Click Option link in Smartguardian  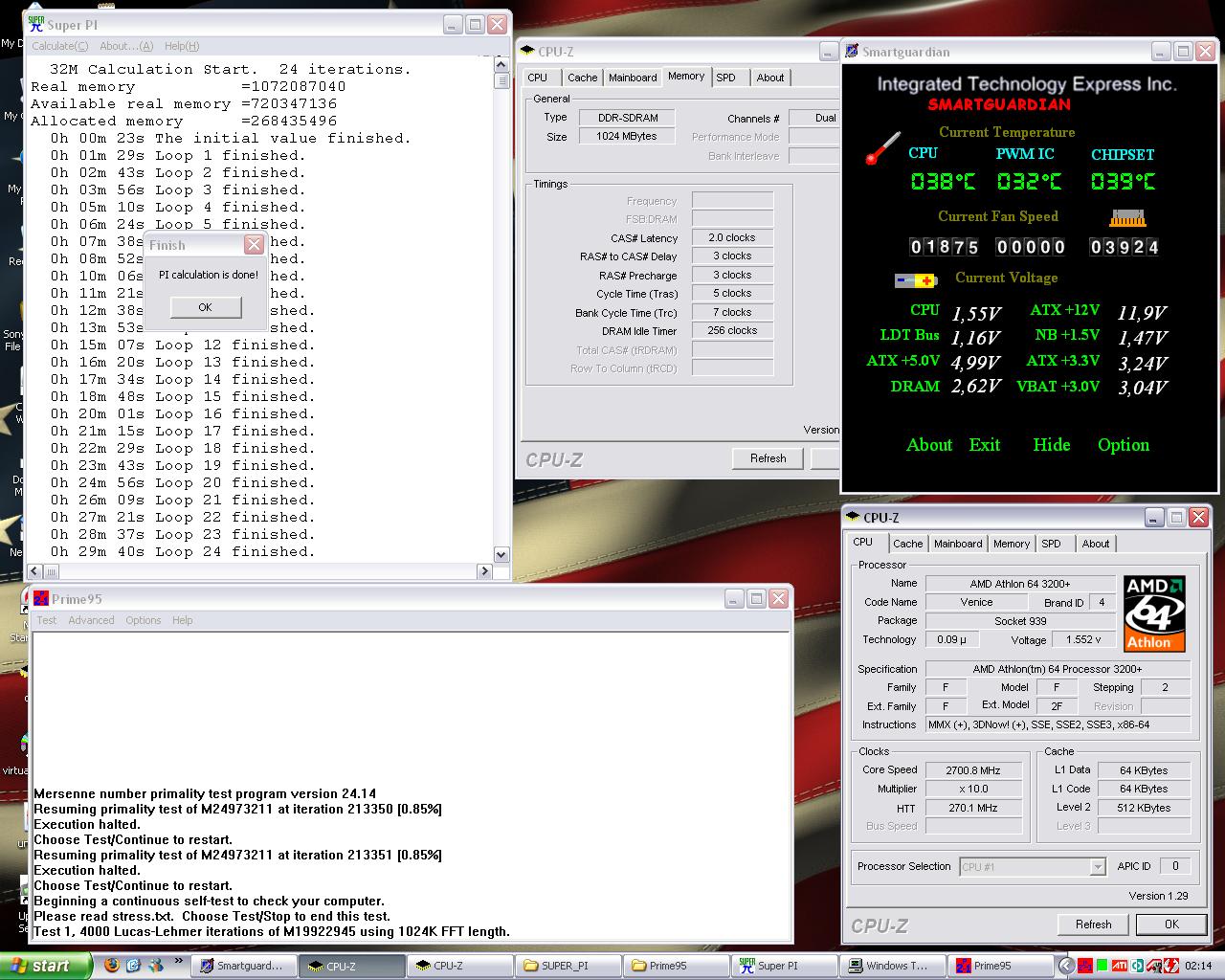[x=1124, y=445]
